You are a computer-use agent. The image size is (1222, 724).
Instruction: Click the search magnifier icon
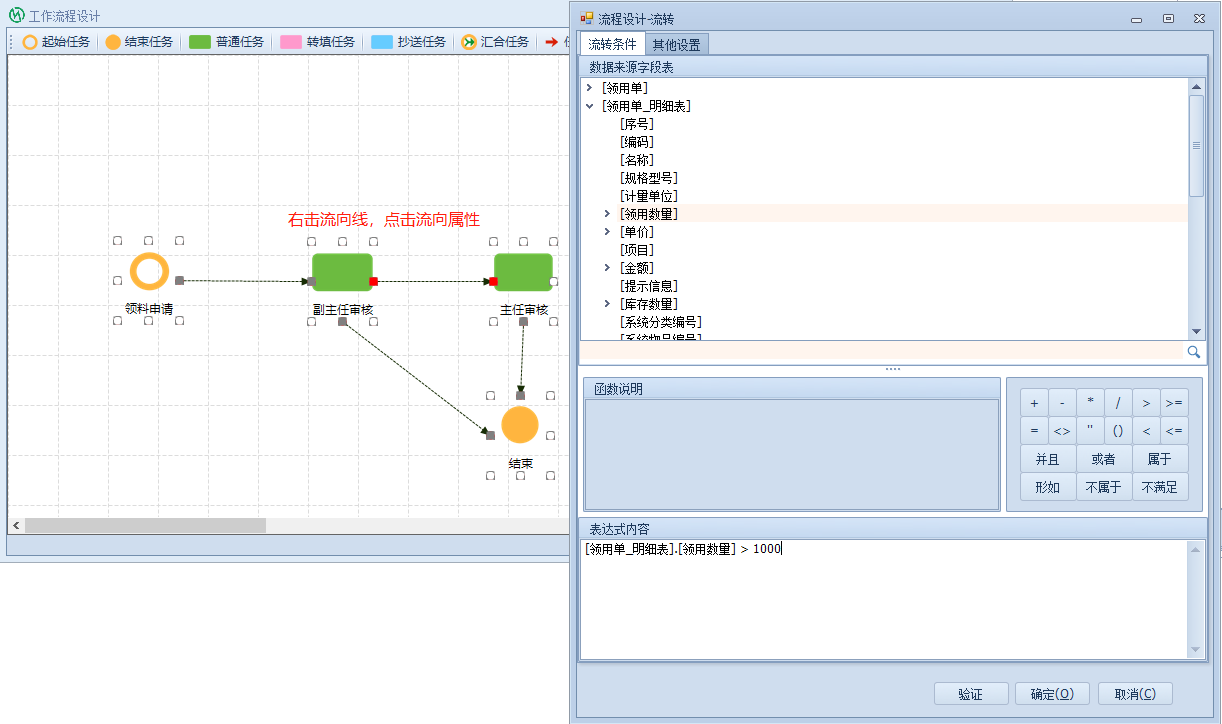1193,352
